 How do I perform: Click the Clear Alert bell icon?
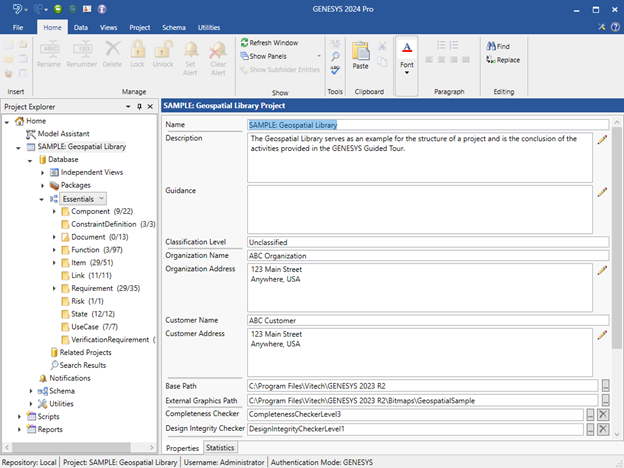(x=218, y=50)
